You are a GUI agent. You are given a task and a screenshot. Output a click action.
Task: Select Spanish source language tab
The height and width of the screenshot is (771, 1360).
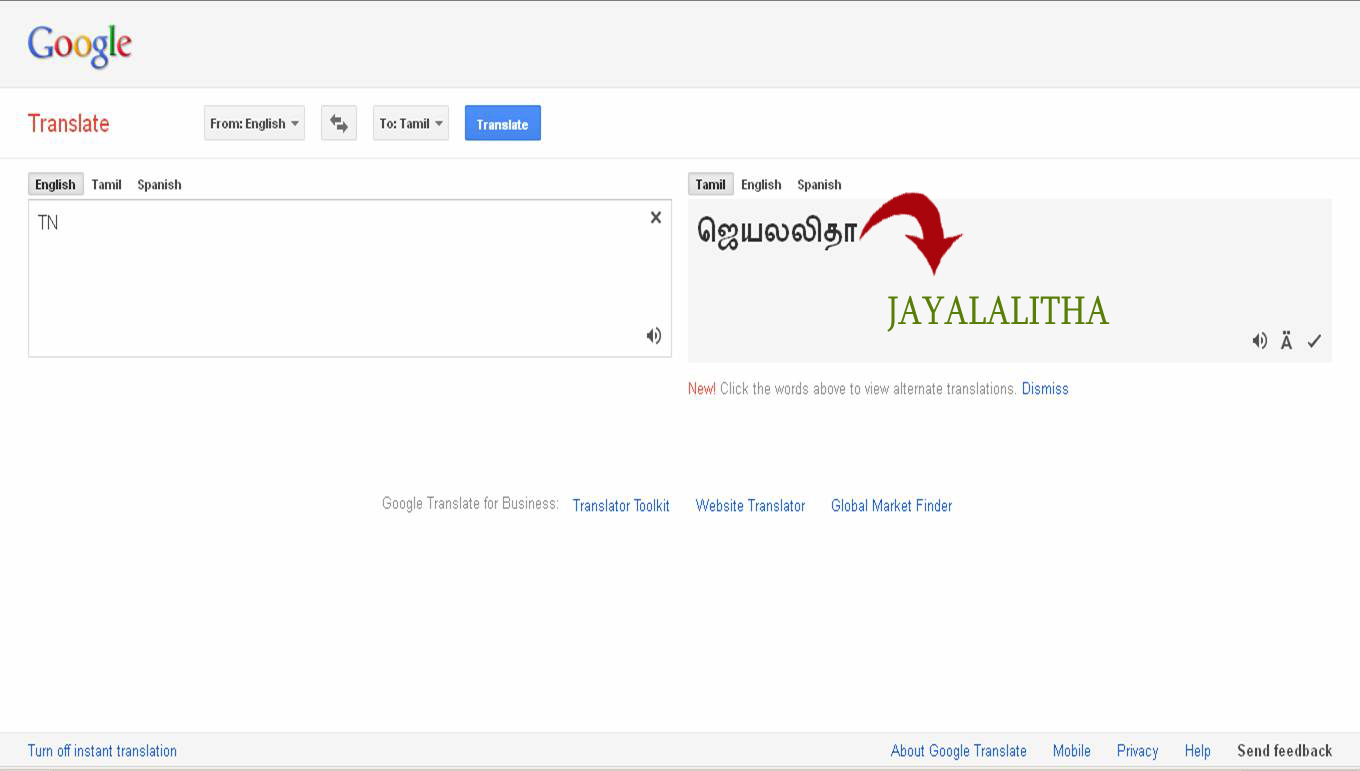click(159, 184)
